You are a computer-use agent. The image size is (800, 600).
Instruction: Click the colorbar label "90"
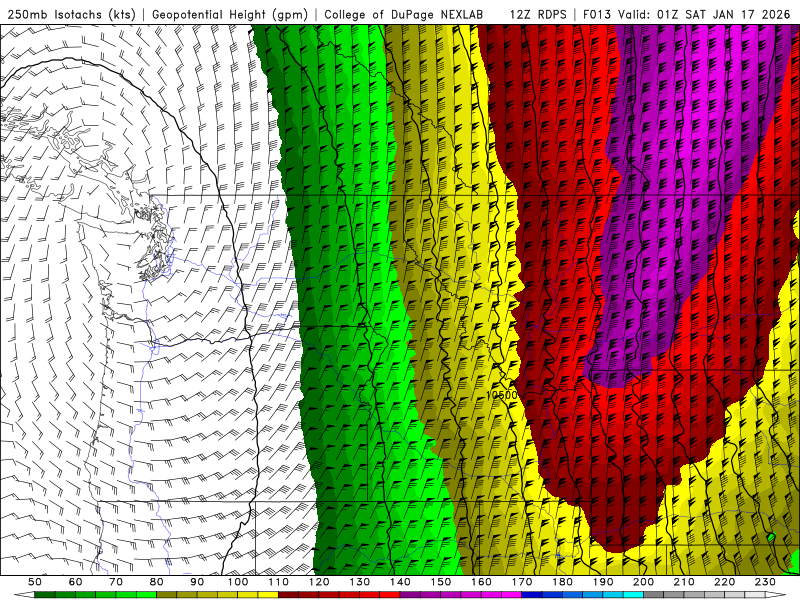click(x=197, y=582)
